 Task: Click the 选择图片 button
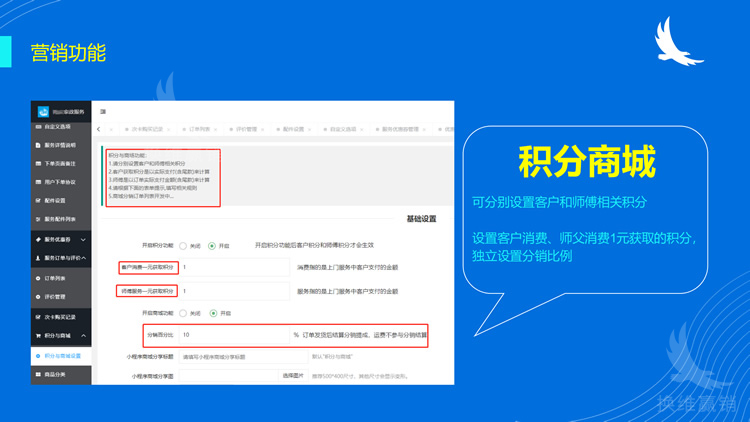click(293, 376)
